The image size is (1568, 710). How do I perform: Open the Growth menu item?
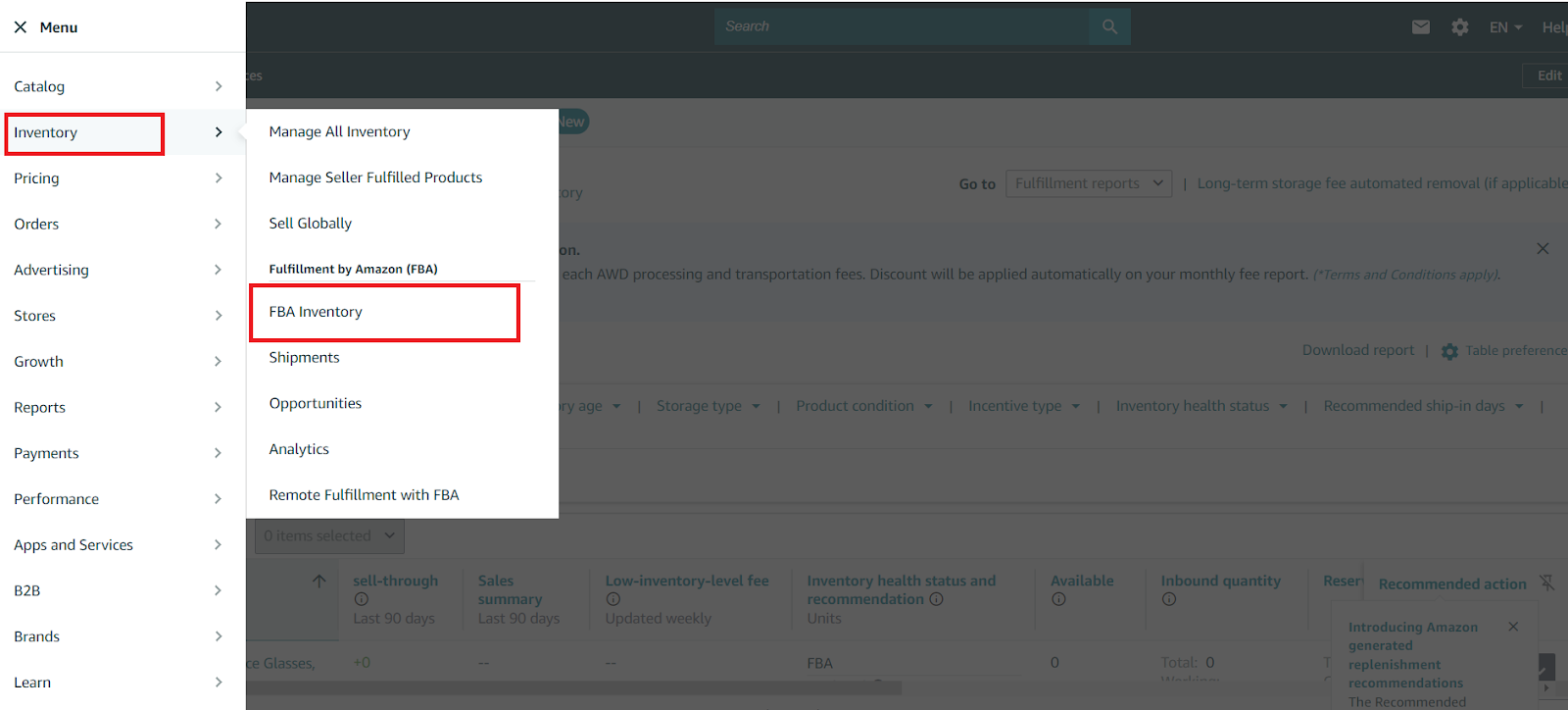(x=38, y=362)
